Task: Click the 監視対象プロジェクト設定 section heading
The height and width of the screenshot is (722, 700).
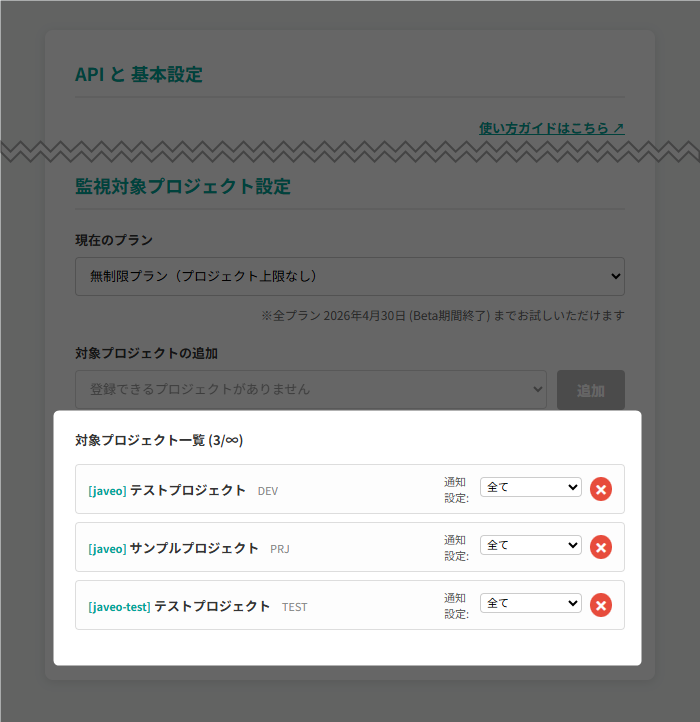Action: pos(183,187)
